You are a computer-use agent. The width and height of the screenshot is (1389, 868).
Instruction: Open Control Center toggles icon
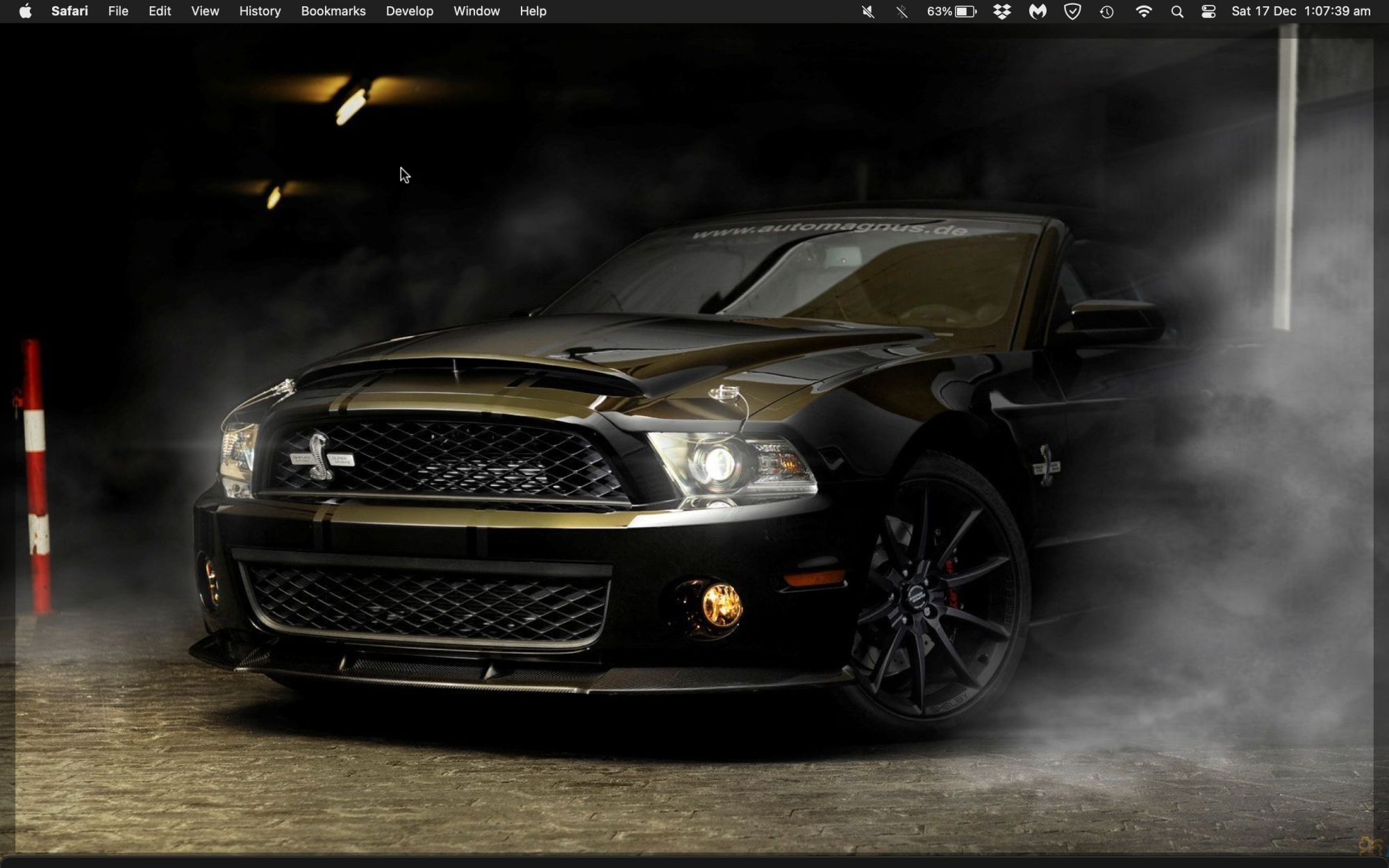click(x=1208, y=11)
